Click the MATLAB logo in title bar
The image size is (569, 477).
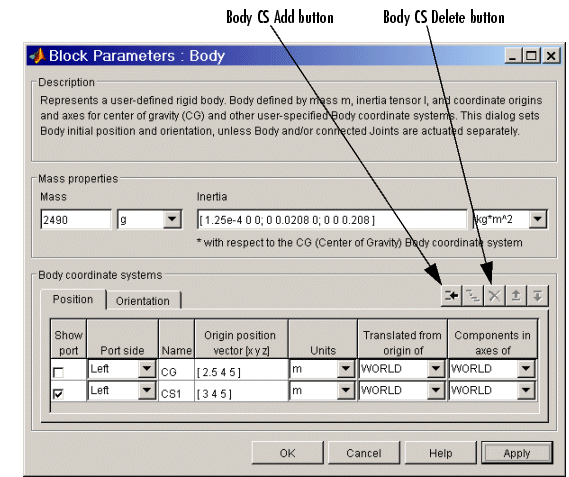37,56
